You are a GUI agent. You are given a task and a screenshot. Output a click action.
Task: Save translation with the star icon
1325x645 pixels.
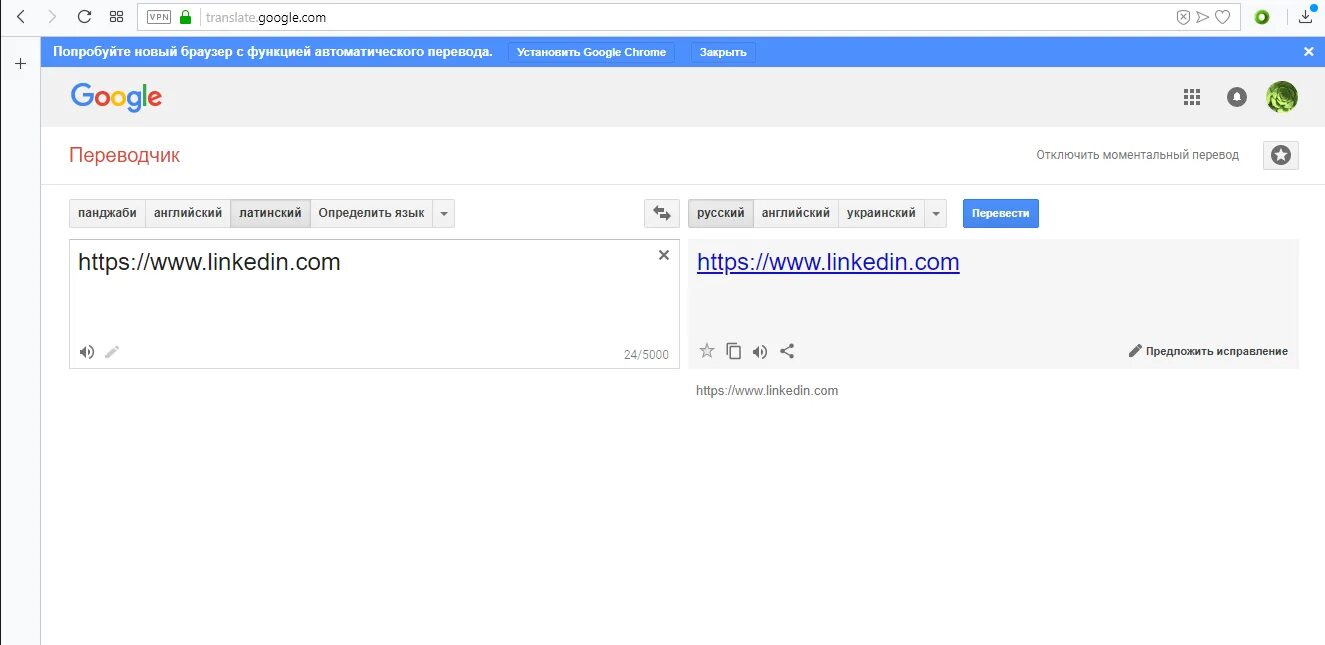[706, 350]
